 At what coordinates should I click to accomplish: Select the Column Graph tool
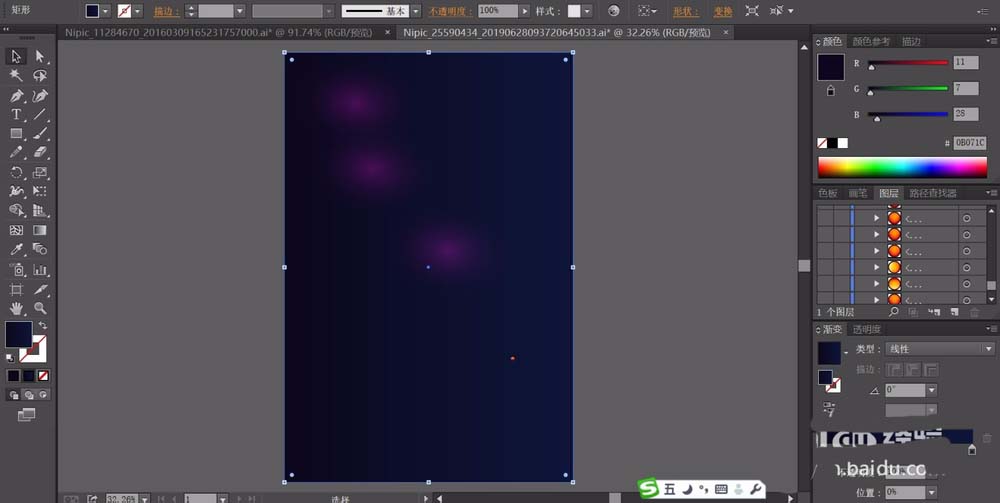40,270
